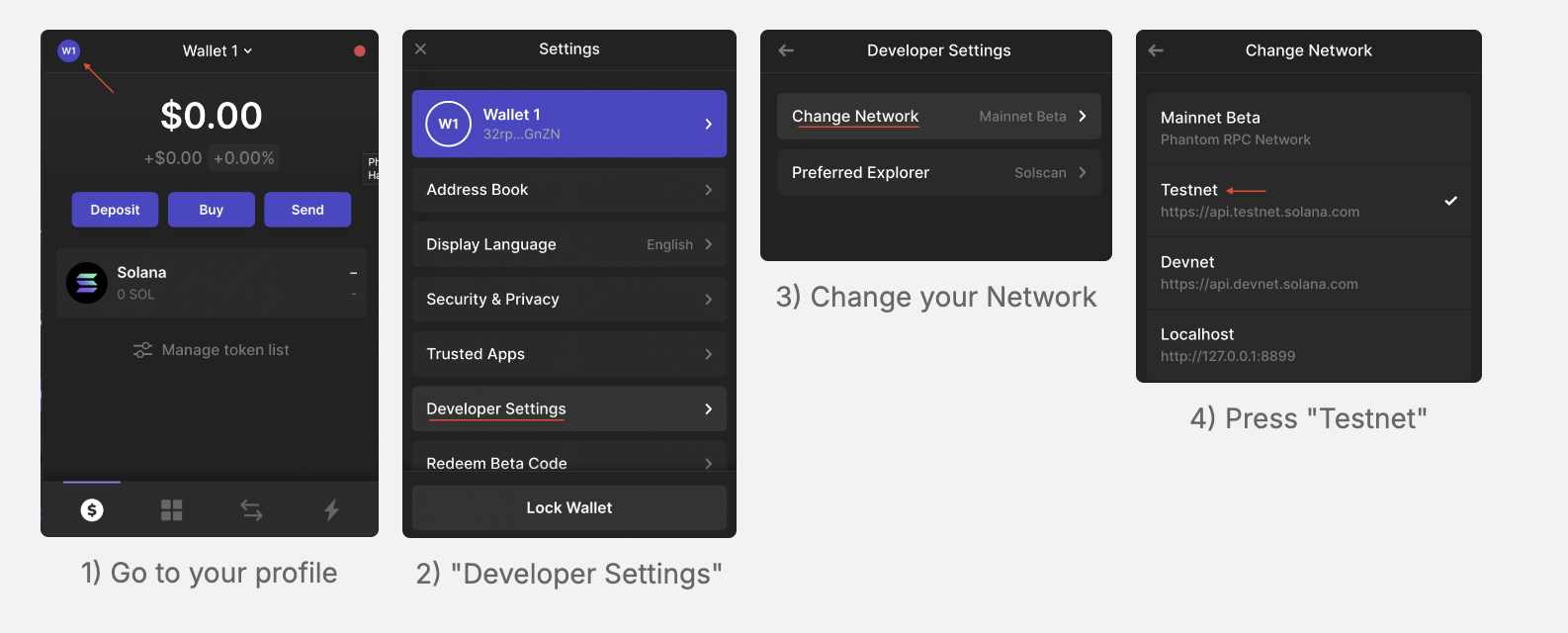The height and width of the screenshot is (633, 1568).
Task: Go back from Change Network with arrow
Action: click(1156, 50)
